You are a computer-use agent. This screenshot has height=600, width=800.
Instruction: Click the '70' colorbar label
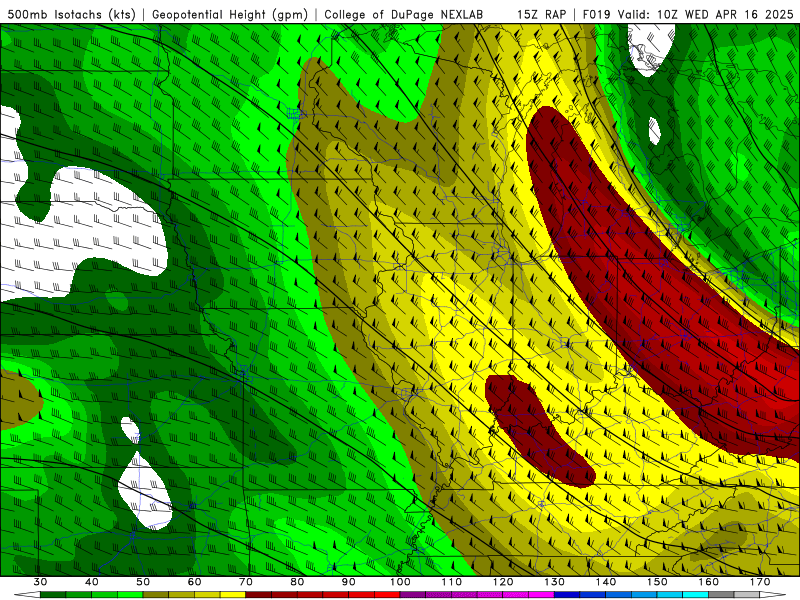(246, 582)
